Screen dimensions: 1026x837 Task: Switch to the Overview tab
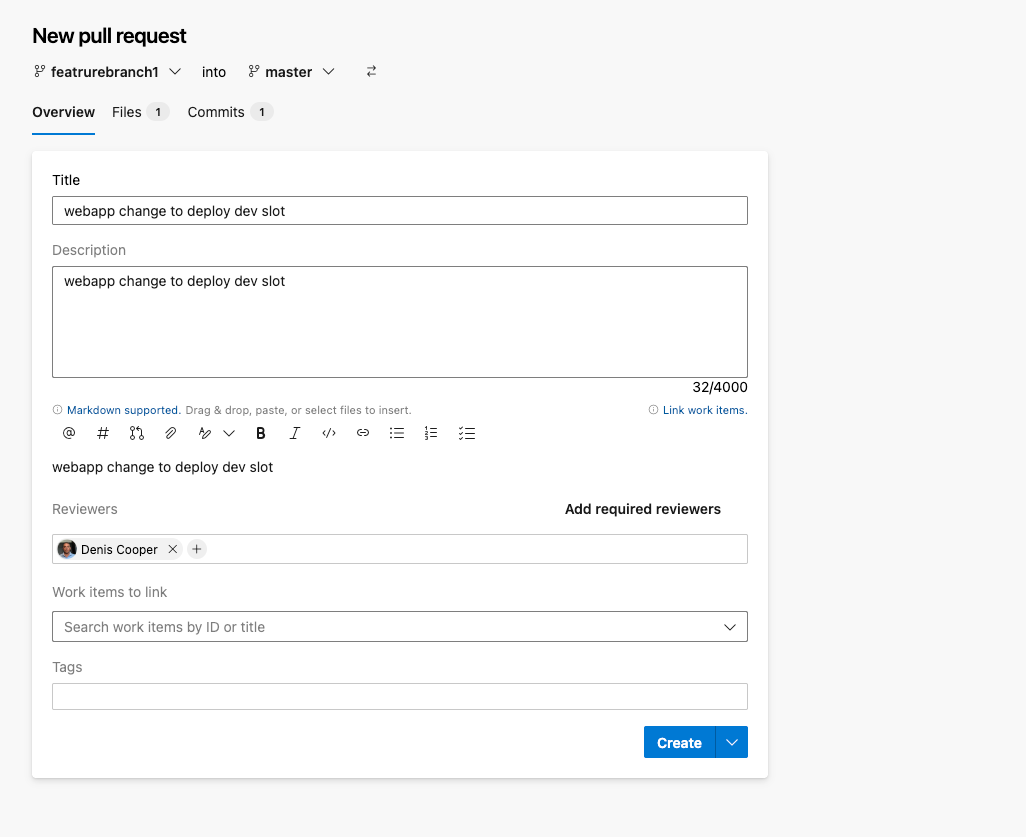tap(63, 113)
